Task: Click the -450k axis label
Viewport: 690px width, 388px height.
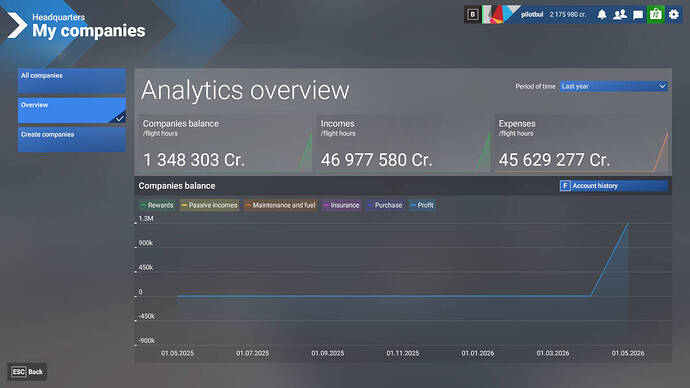Action: click(147, 316)
